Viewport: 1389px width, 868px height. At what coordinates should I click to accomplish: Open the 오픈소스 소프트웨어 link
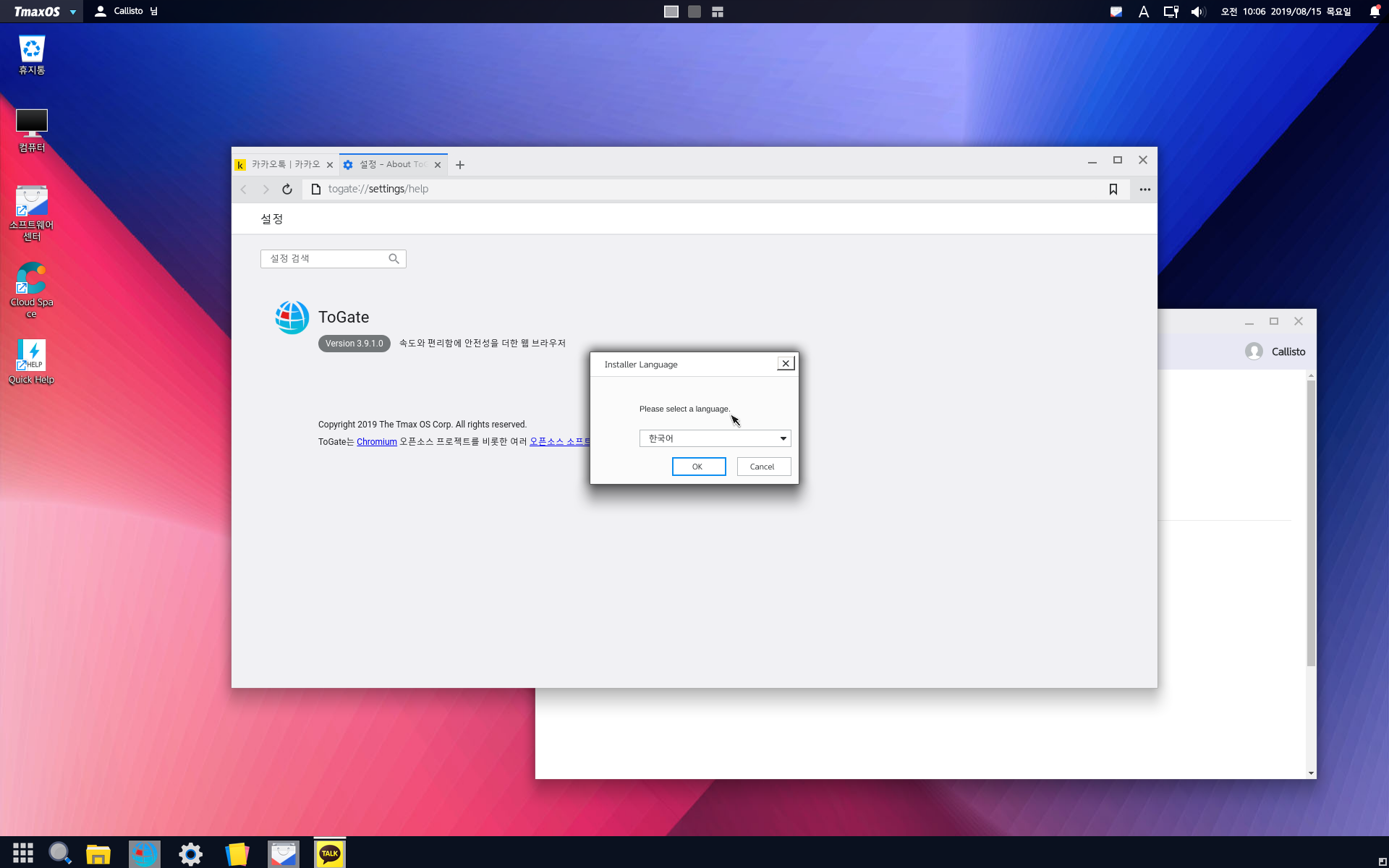[560, 442]
